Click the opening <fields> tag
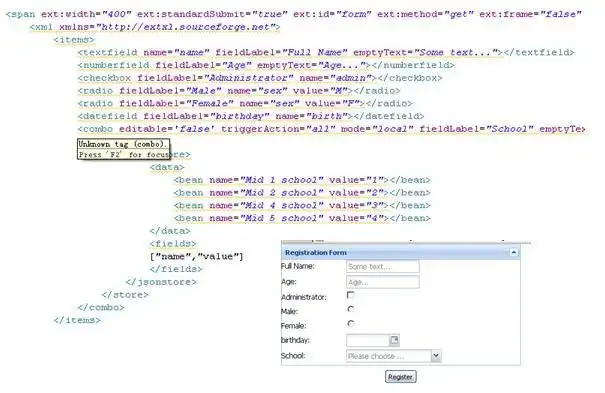The width and height of the screenshot is (605, 393). [173, 244]
